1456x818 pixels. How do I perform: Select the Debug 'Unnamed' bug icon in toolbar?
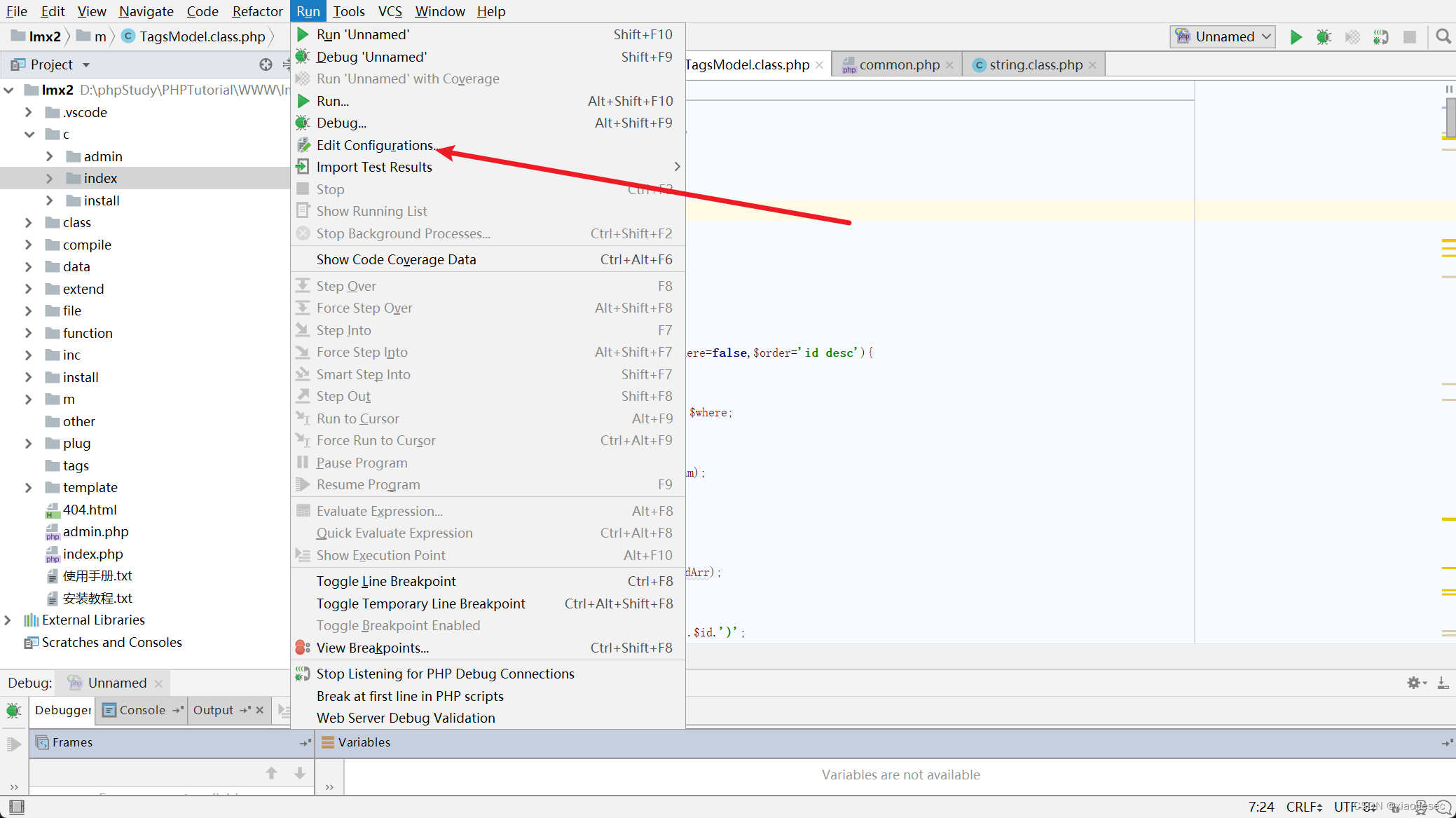[1324, 37]
